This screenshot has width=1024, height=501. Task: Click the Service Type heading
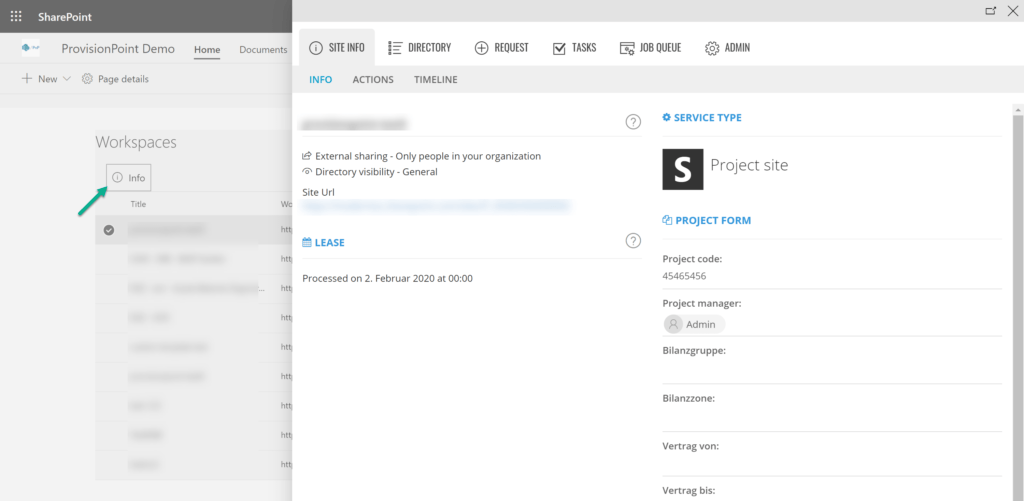coord(702,118)
